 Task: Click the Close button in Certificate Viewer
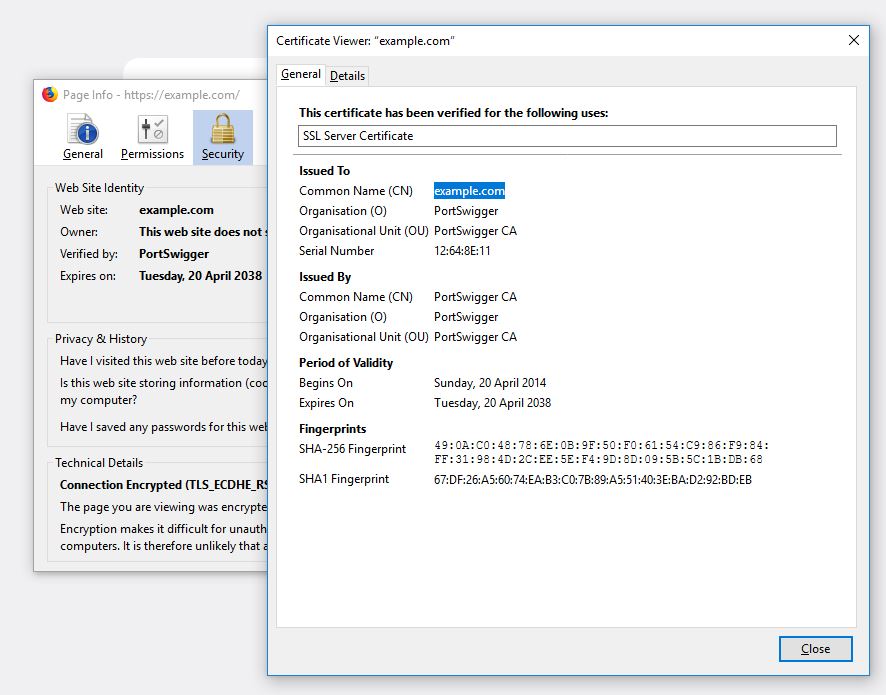(815, 649)
